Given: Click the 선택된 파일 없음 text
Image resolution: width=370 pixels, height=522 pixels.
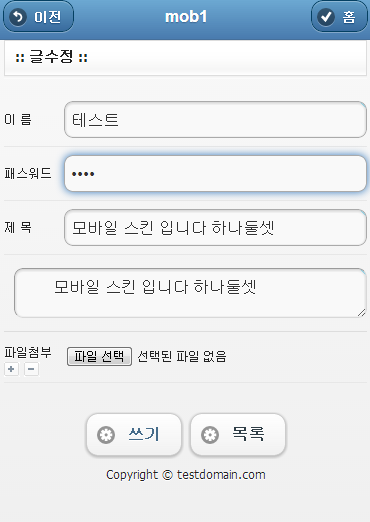Looking at the screenshot, I should tap(182, 356).
